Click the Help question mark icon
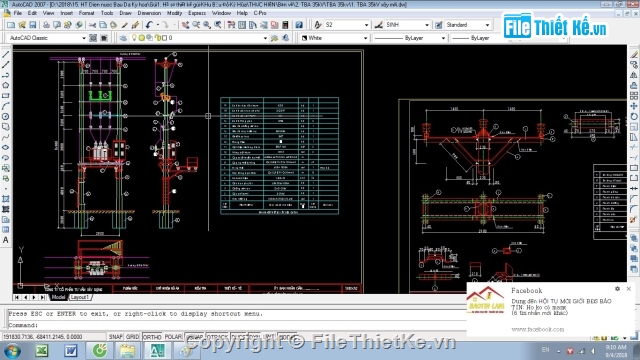640x360 pixels. coord(299,25)
